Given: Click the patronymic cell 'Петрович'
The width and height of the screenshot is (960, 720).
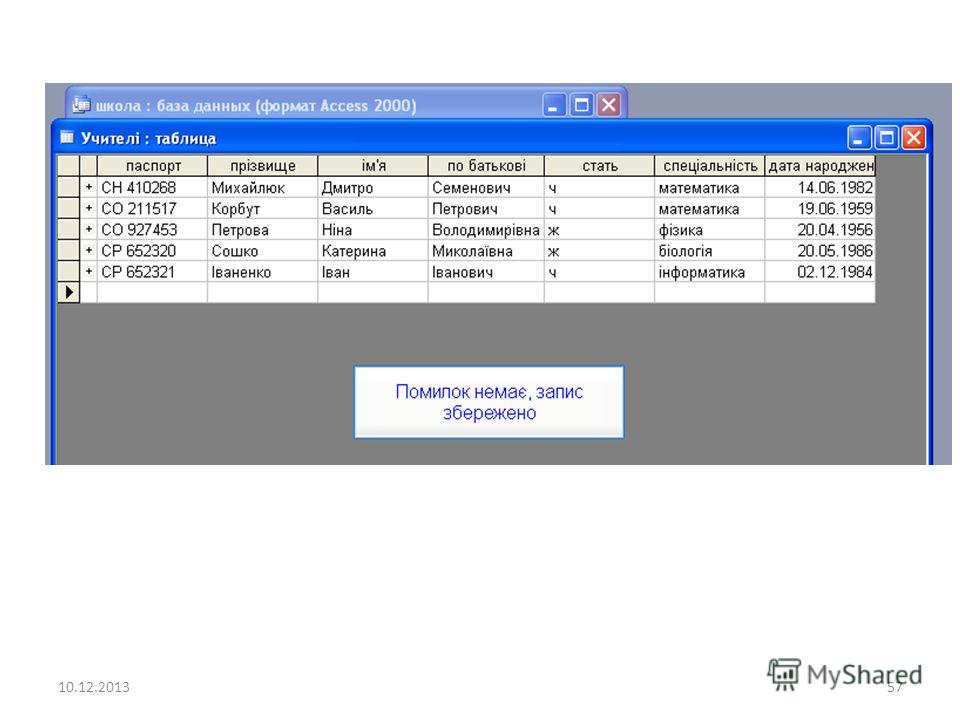Looking at the screenshot, I should pos(486,208).
